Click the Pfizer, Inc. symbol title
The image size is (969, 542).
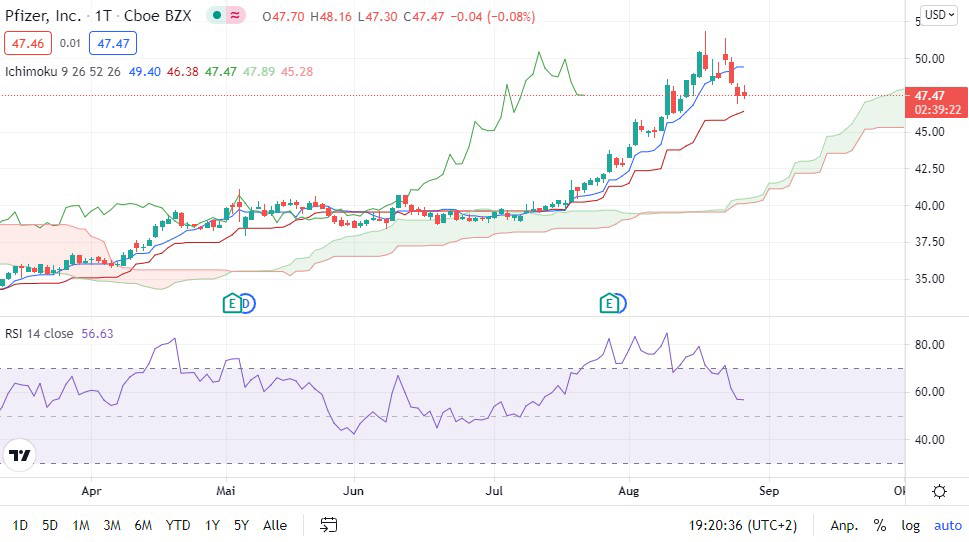43,16
